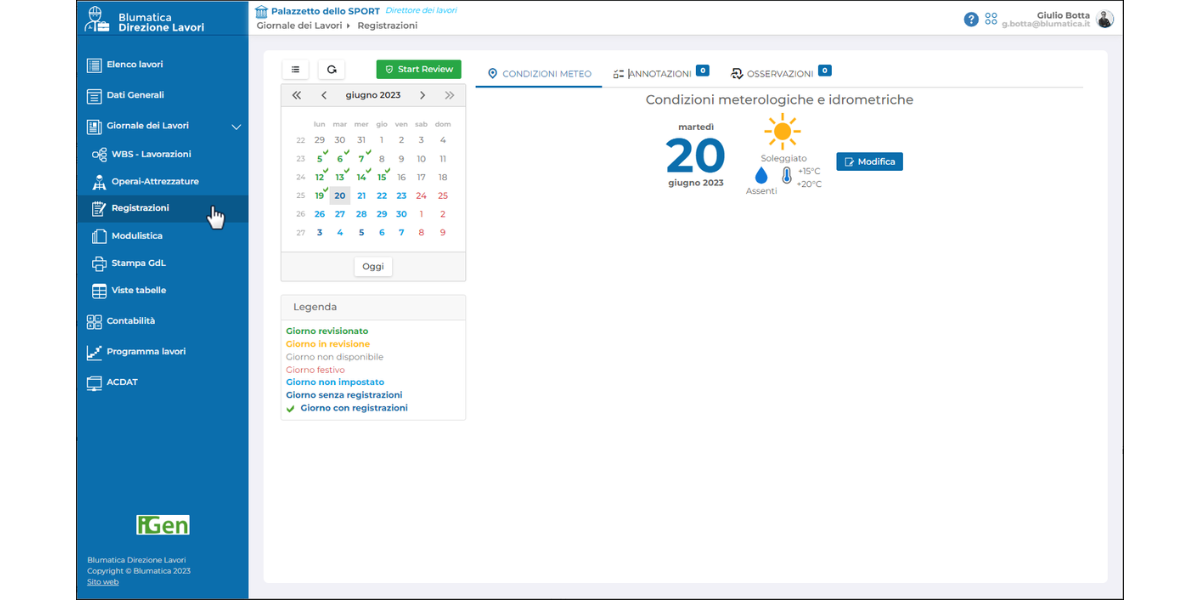
Task: Click the Modifica button
Action: point(869,162)
